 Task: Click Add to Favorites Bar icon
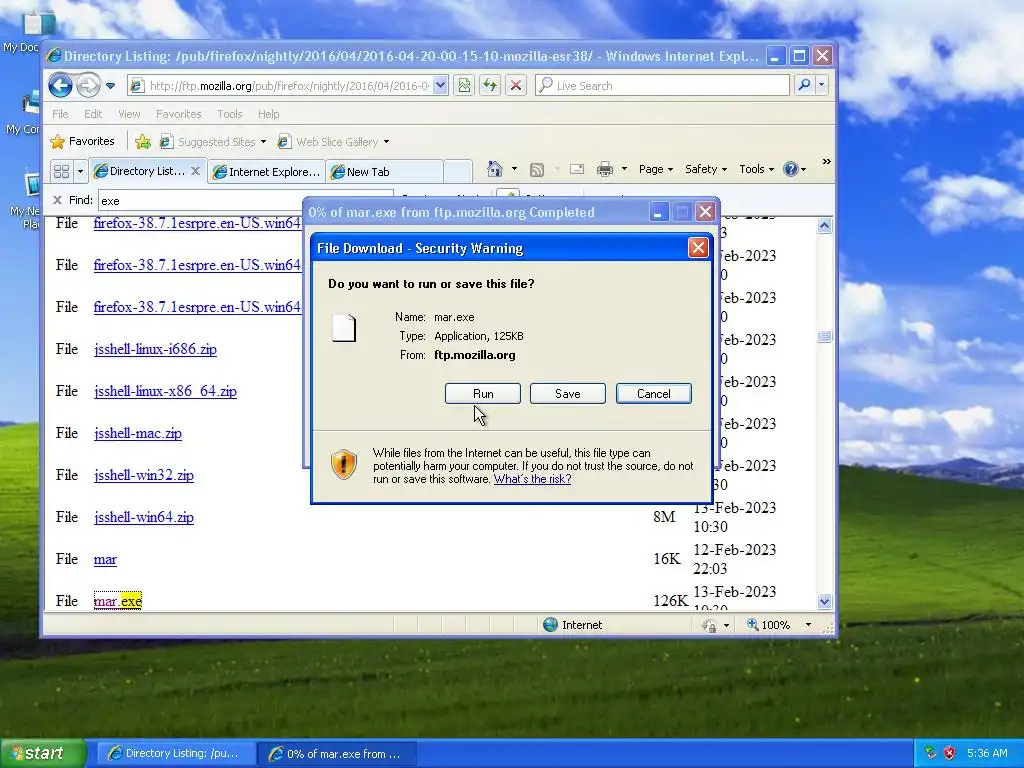[x=142, y=142]
